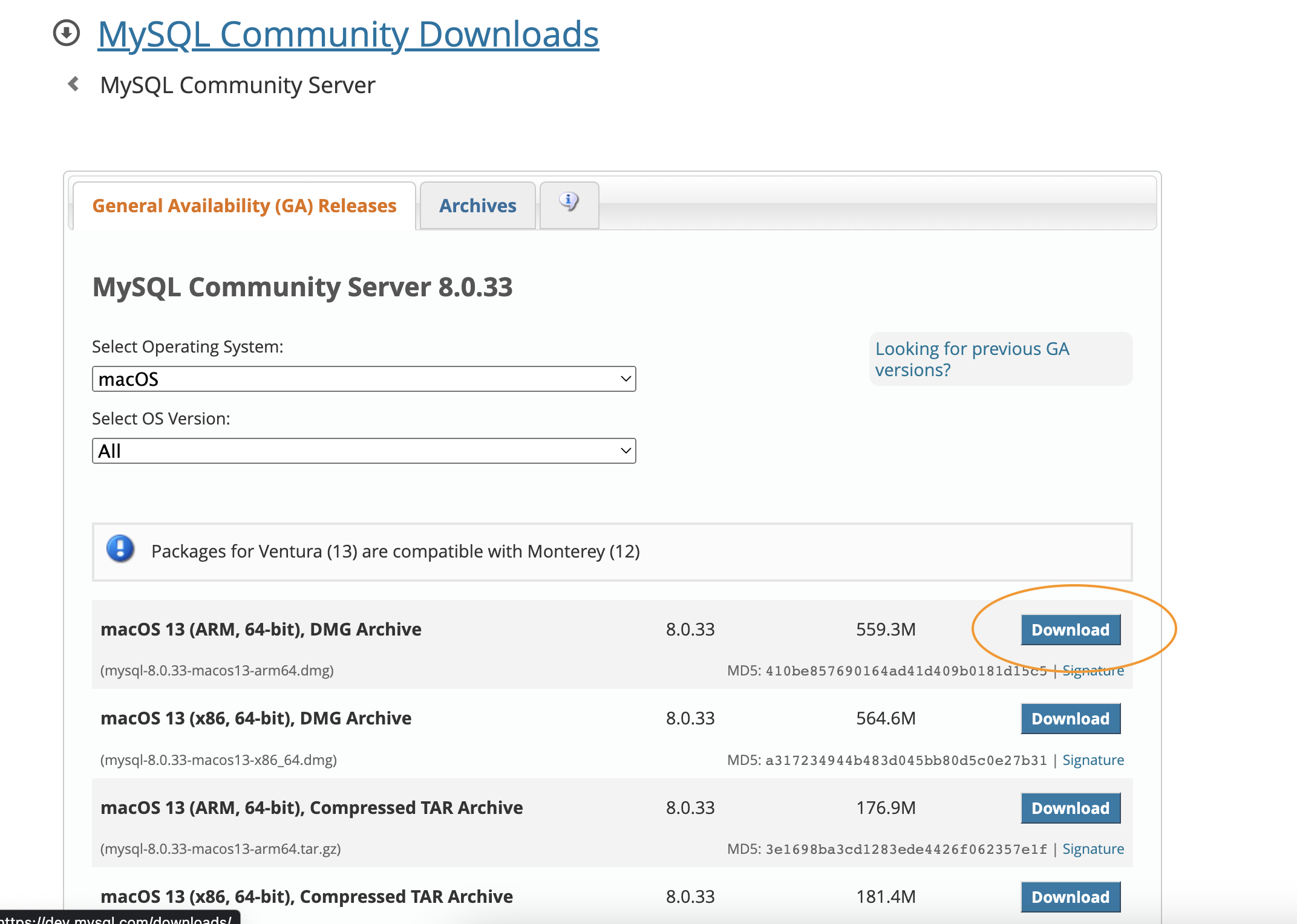This screenshot has width=1297, height=924.
Task: Open the MySQL Community Downloads heading link
Action: click(x=348, y=34)
